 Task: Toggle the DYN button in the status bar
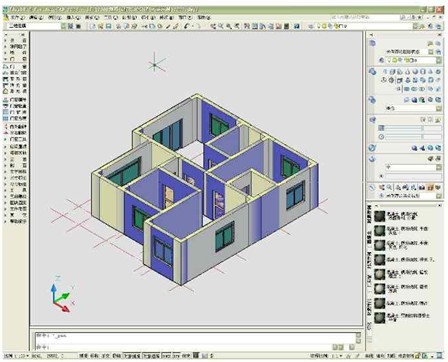click(x=177, y=356)
